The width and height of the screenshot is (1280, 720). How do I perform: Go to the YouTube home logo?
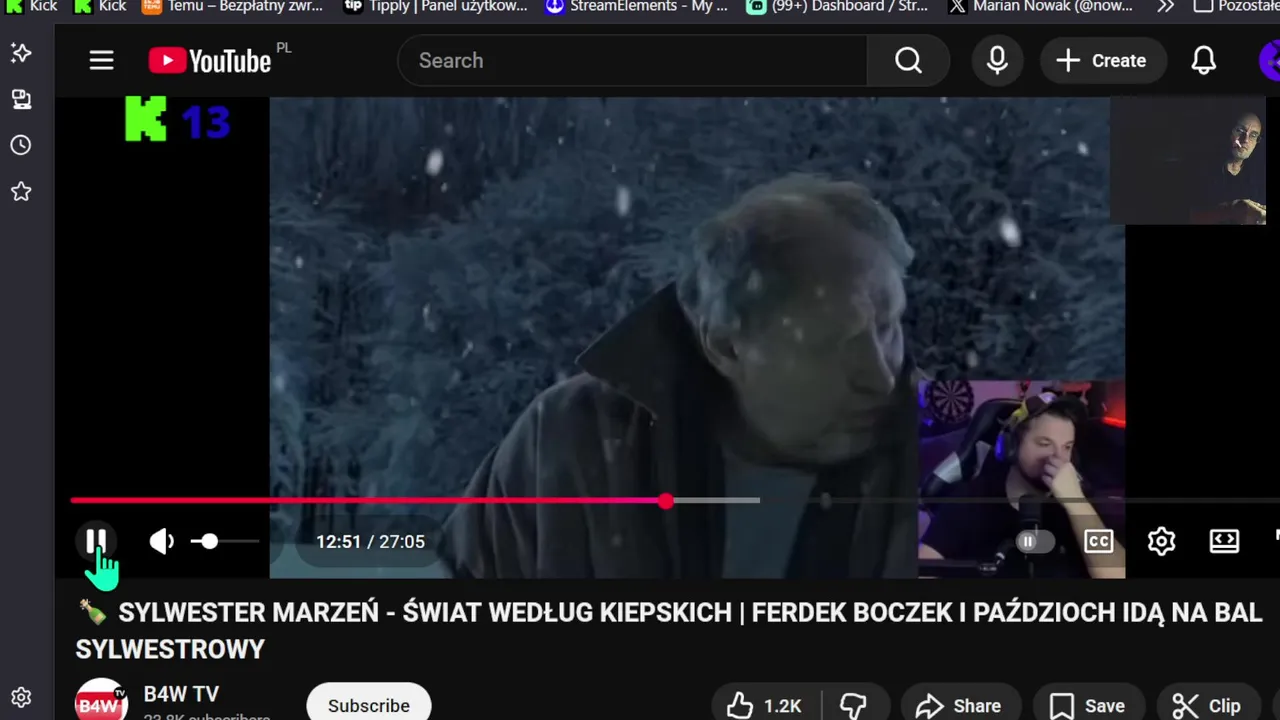tap(210, 61)
